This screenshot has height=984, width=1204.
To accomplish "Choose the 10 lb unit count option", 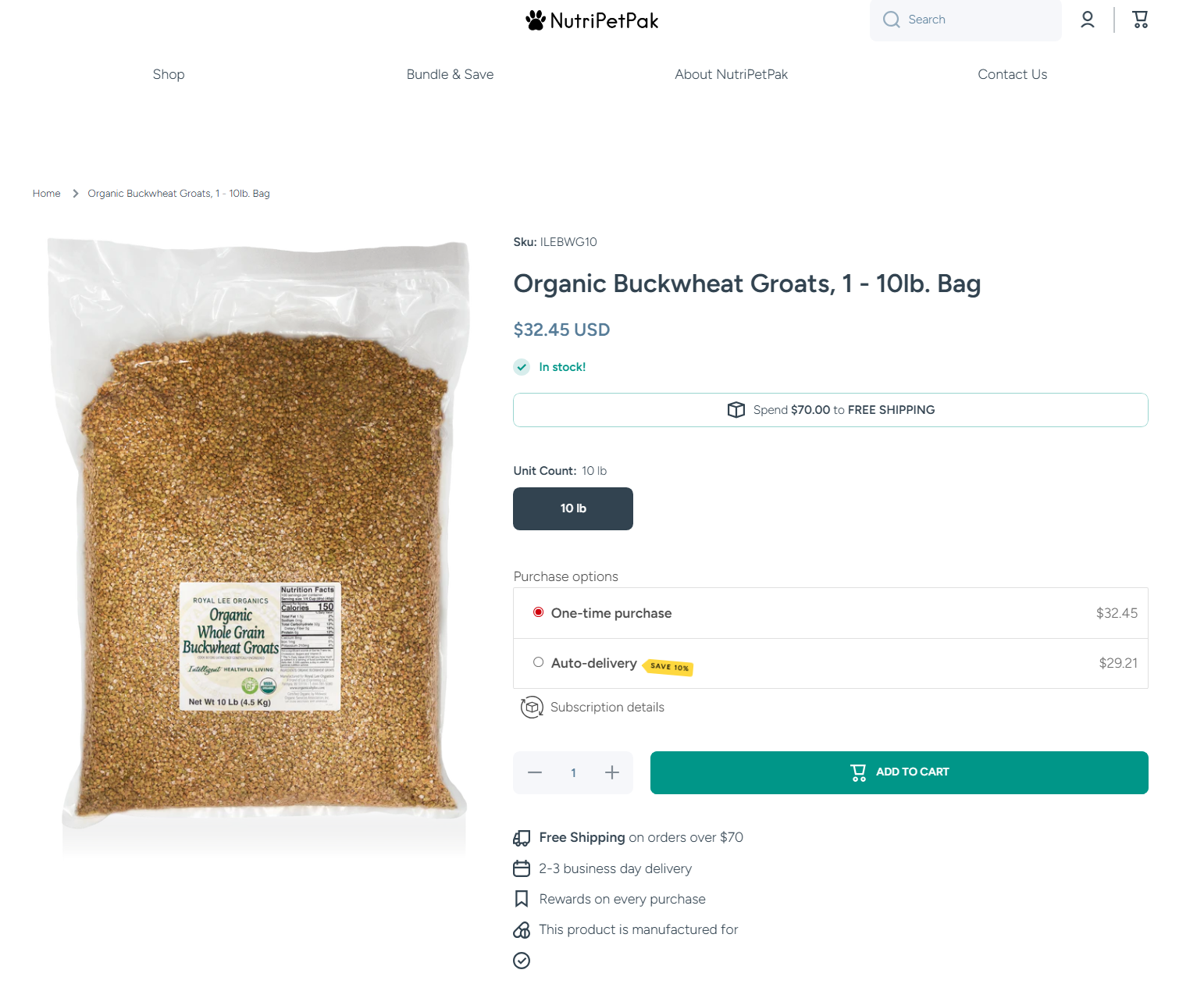I will (572, 508).
